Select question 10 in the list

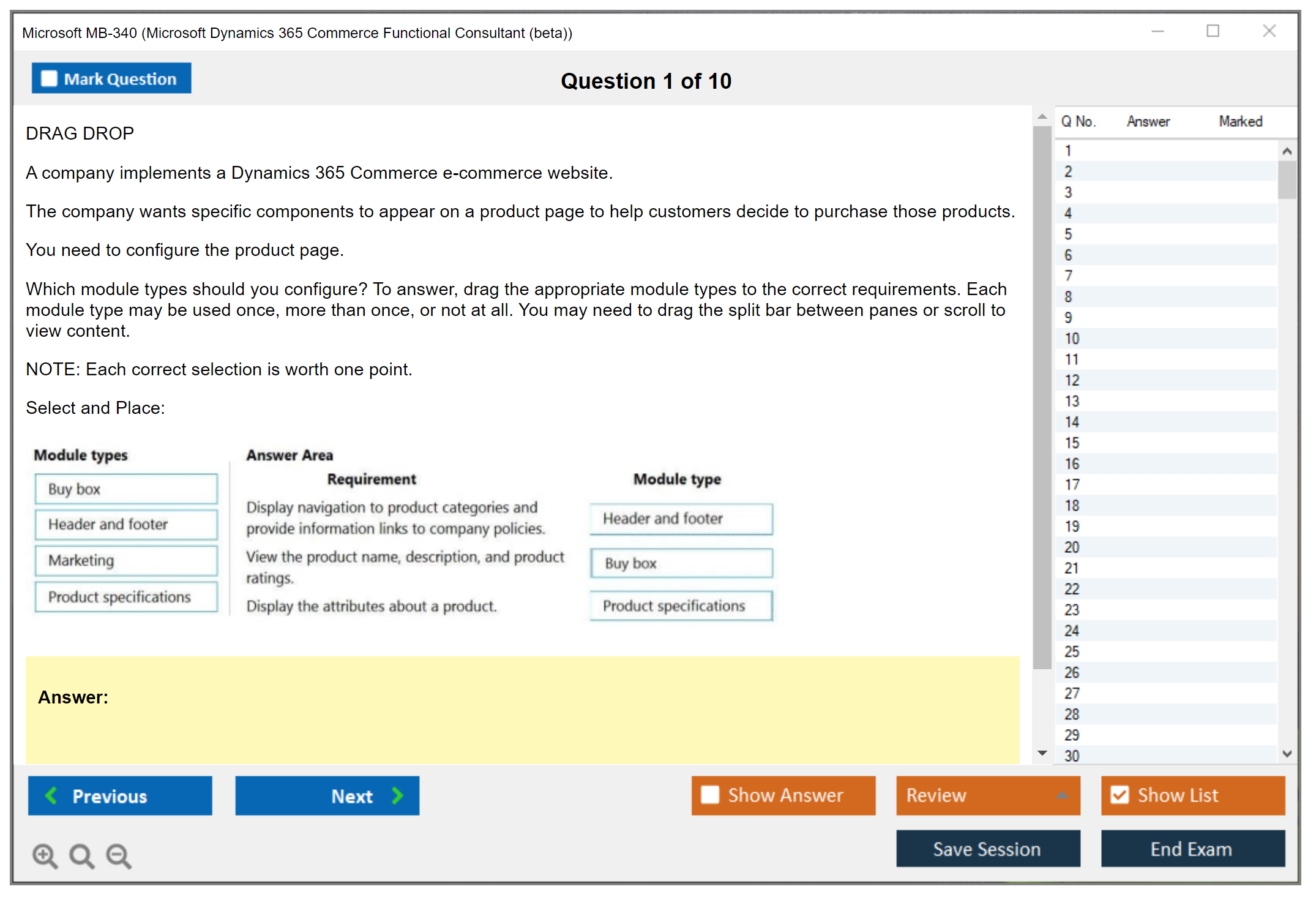coord(1072,339)
